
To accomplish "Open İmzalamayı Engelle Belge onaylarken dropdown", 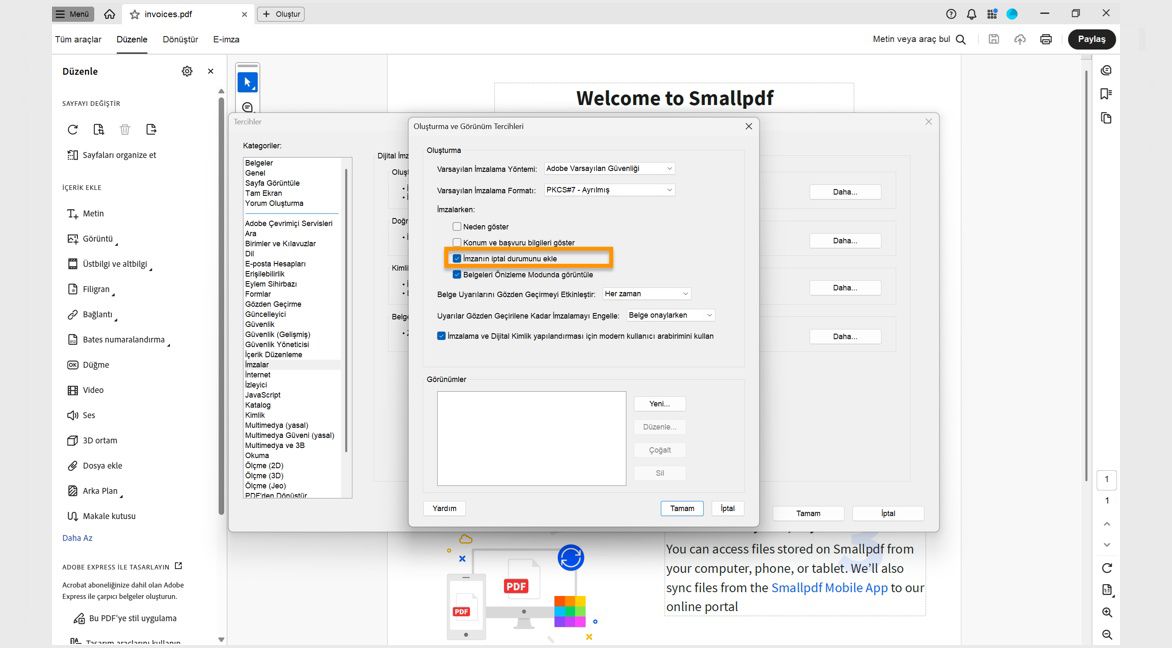I will (x=670, y=315).
